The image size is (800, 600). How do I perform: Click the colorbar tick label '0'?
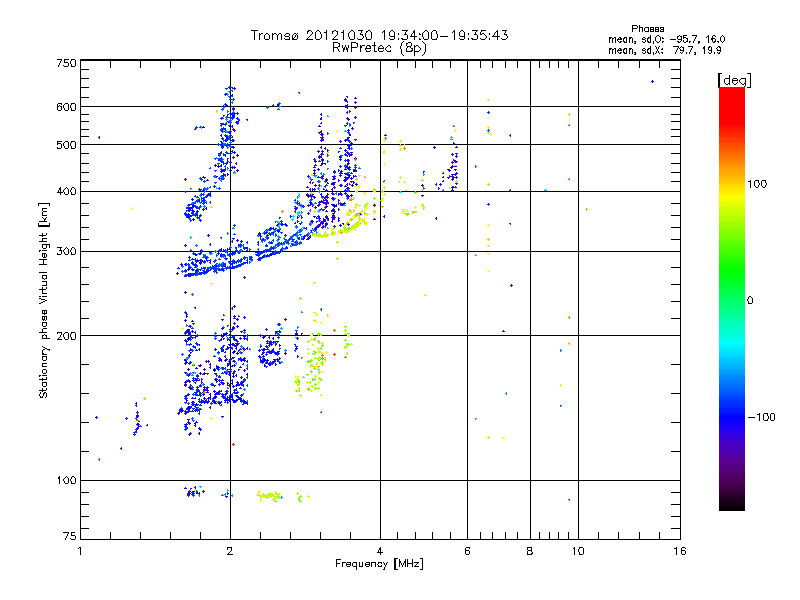coord(750,300)
